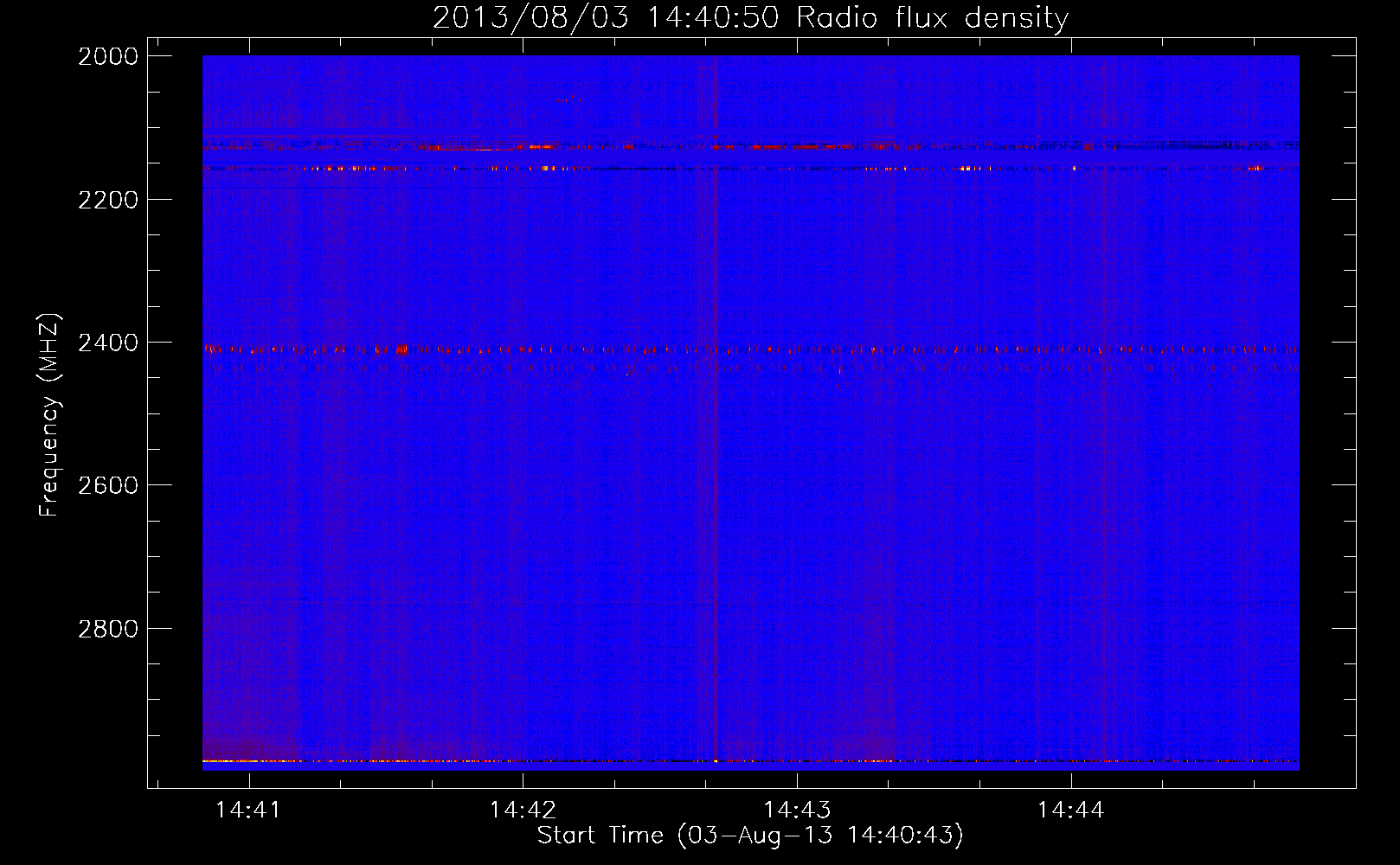Click the '14:44' time axis label
The image size is (1400, 865).
(x=1071, y=810)
